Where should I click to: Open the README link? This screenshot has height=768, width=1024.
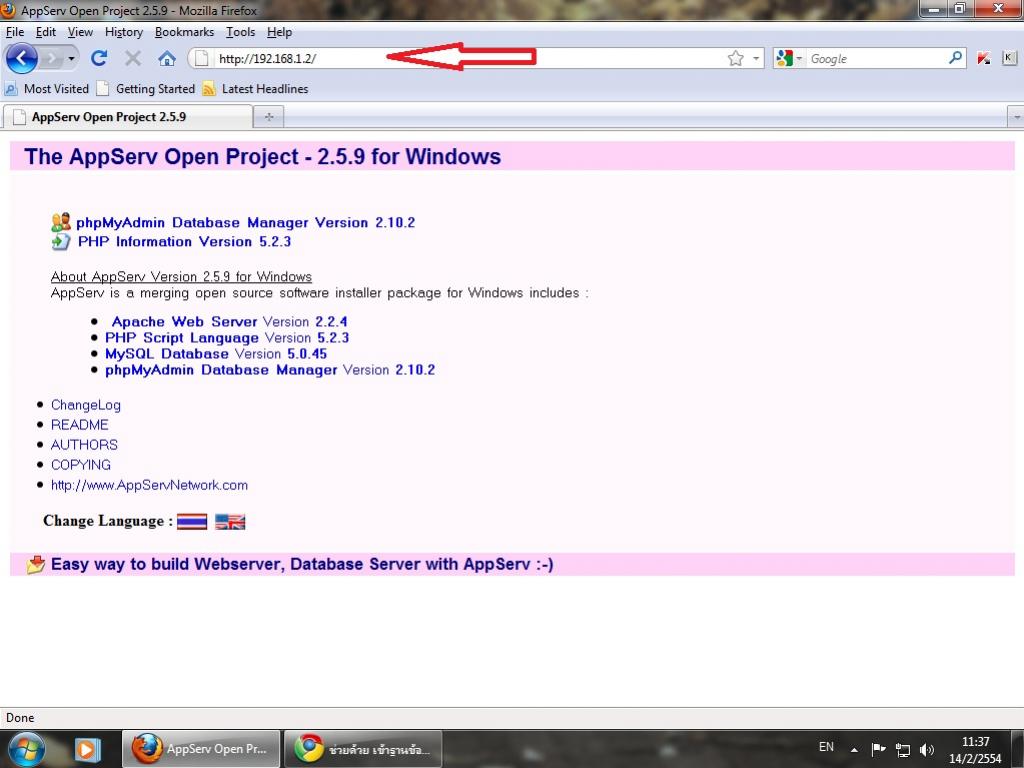(80, 425)
